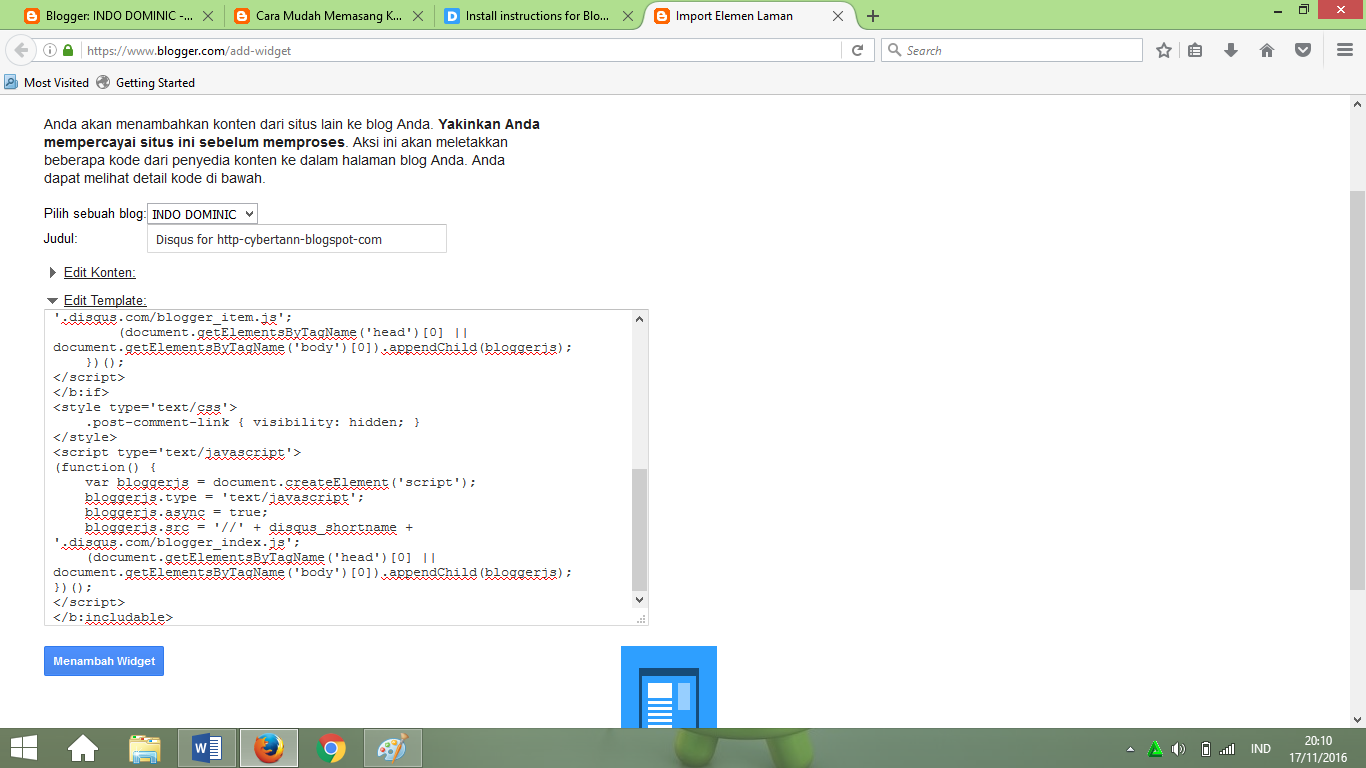
Task: Click the Menambah Widget button
Action: [x=104, y=661]
